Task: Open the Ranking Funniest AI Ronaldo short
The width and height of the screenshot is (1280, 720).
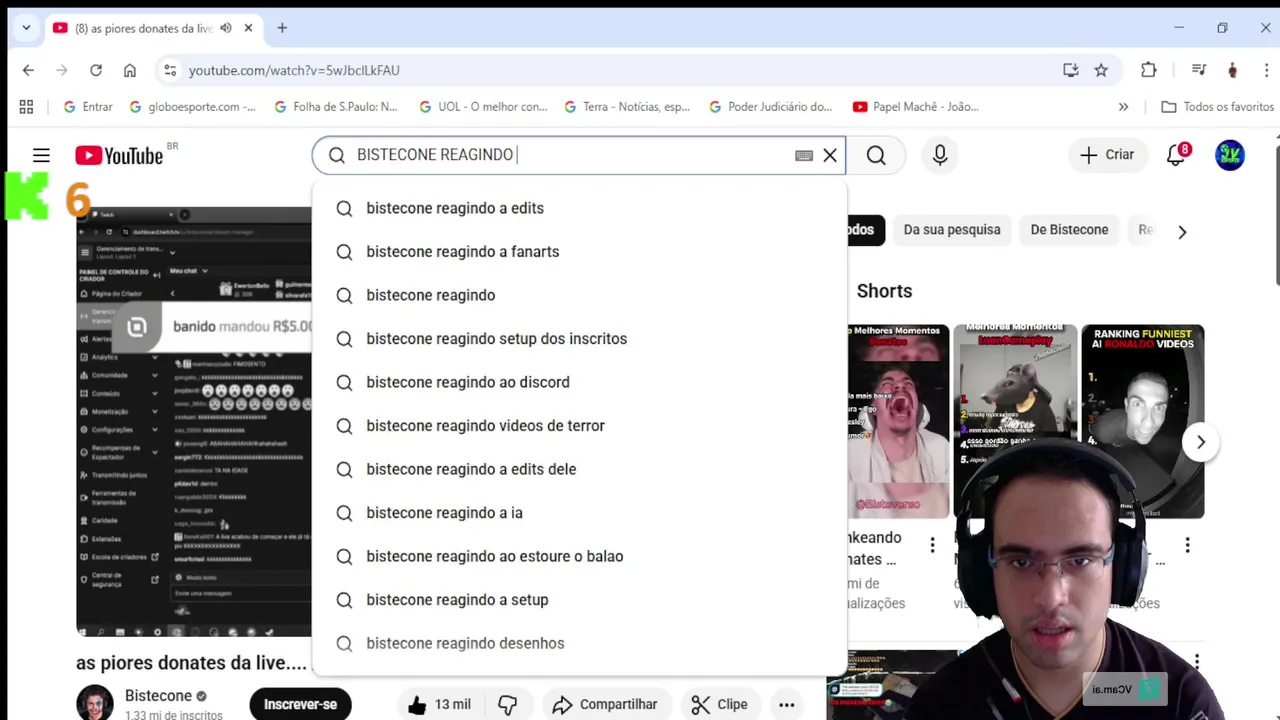Action: point(1143,421)
